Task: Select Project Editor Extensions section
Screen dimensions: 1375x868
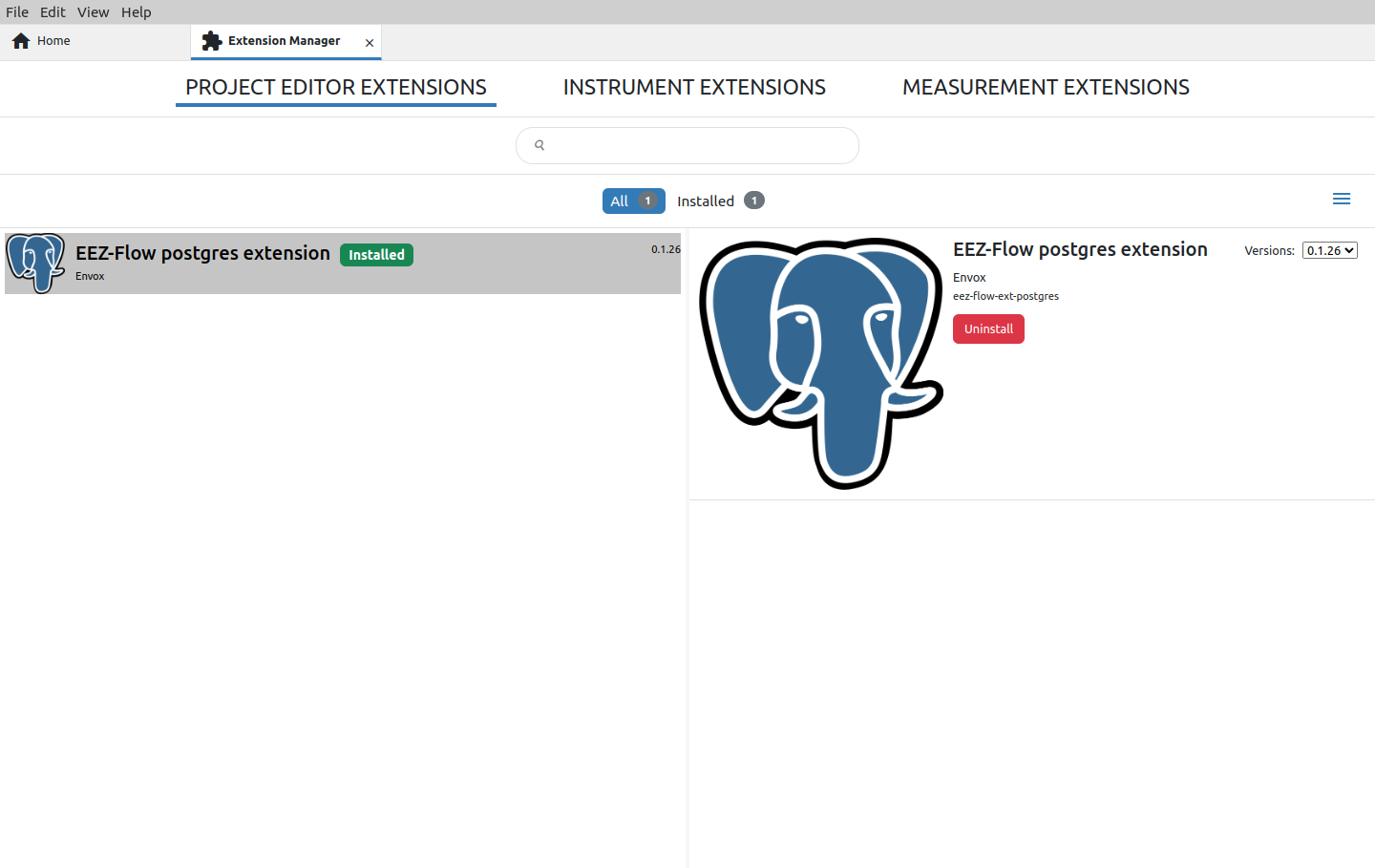Action: (x=336, y=88)
